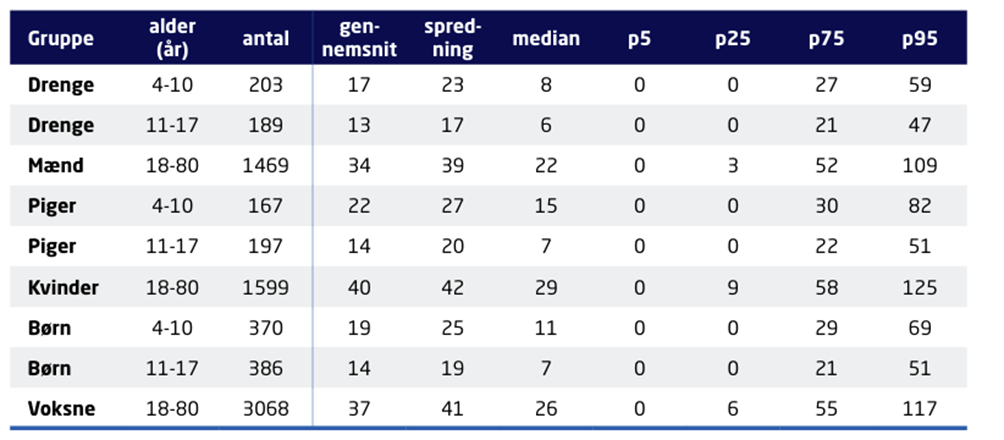Select the Voksne row label

coord(61,409)
